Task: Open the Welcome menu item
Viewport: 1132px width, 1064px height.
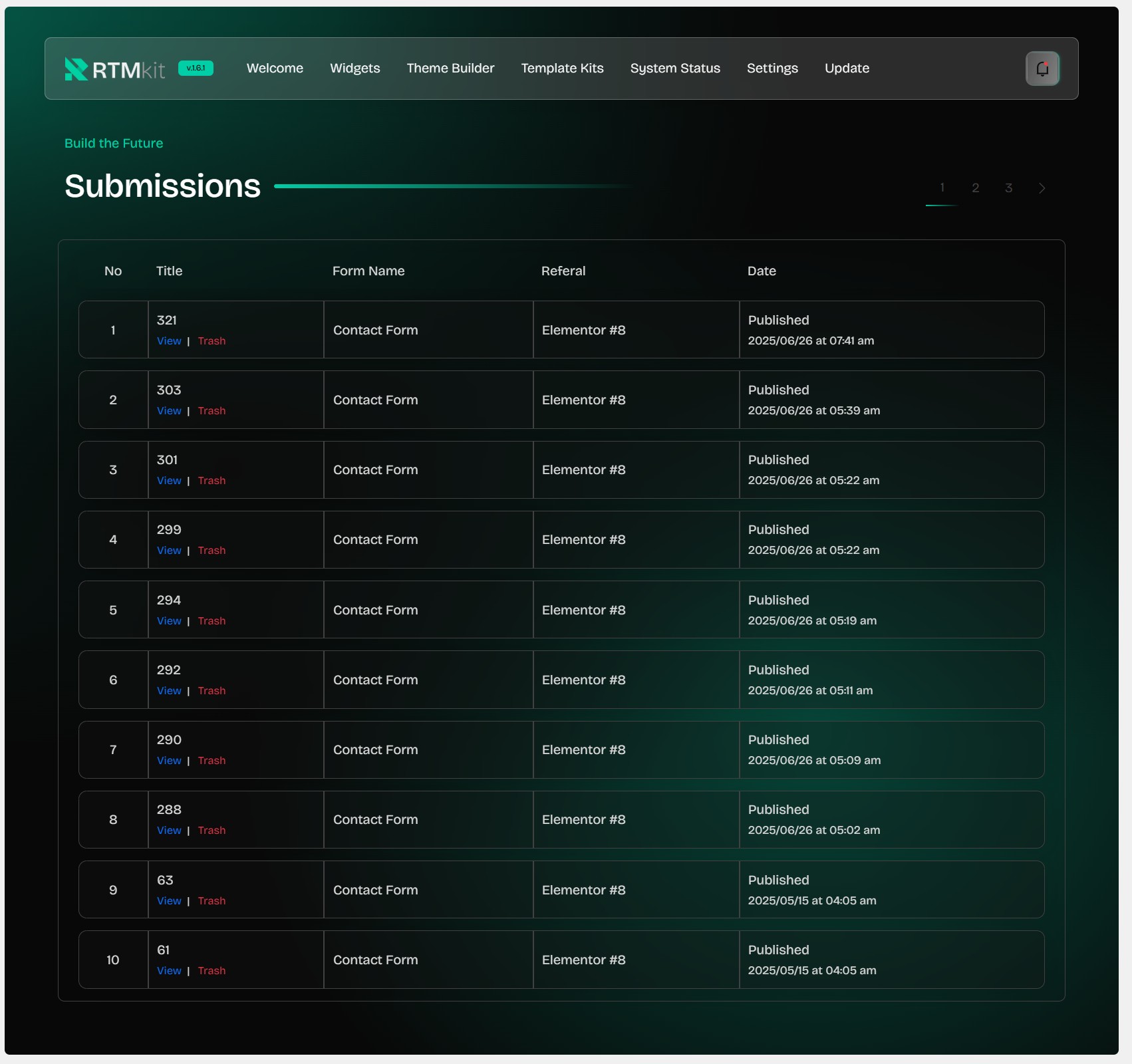Action: pyautogui.click(x=275, y=68)
